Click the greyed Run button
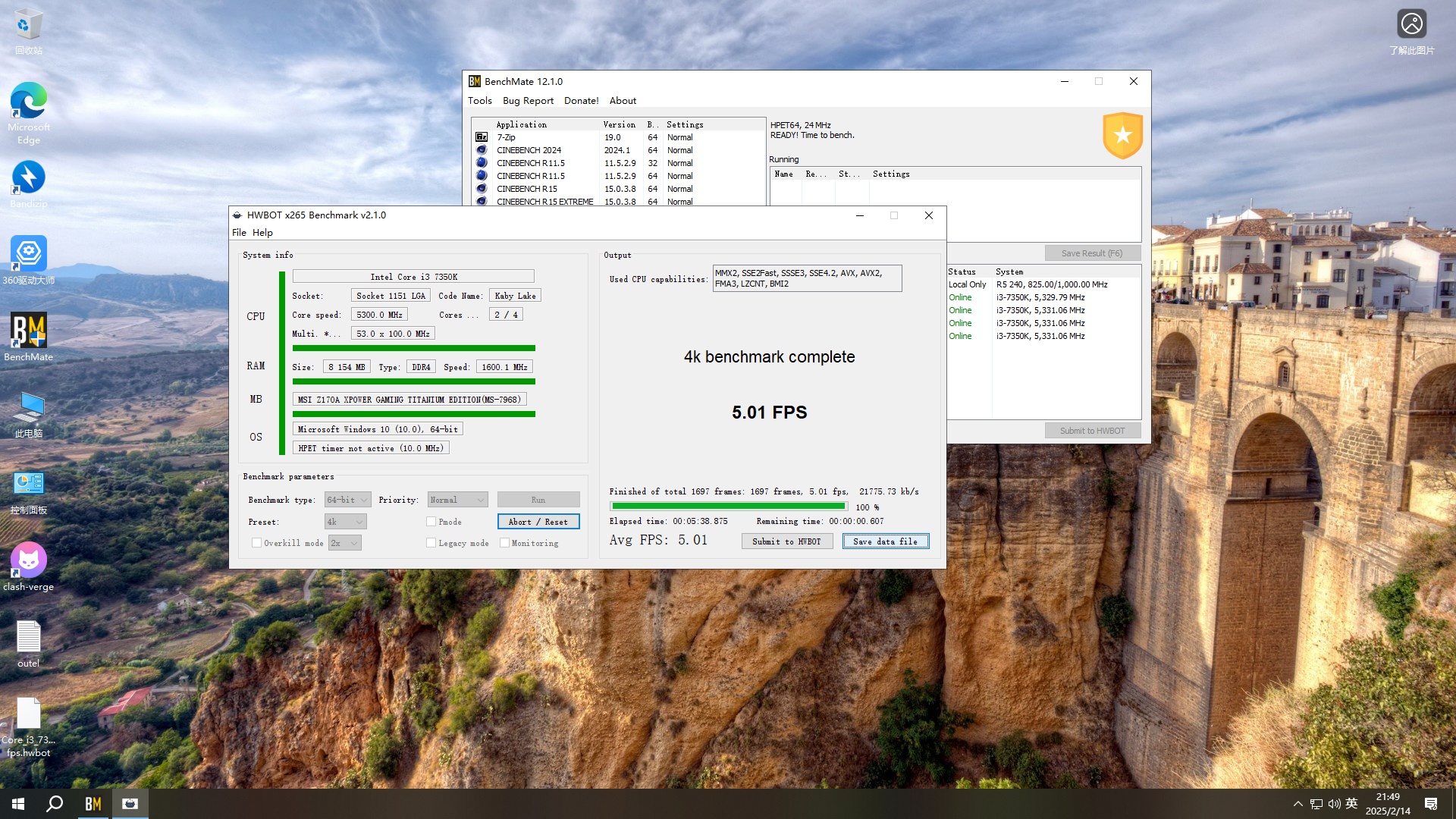Screen dimensions: 1456x819 [538, 500]
